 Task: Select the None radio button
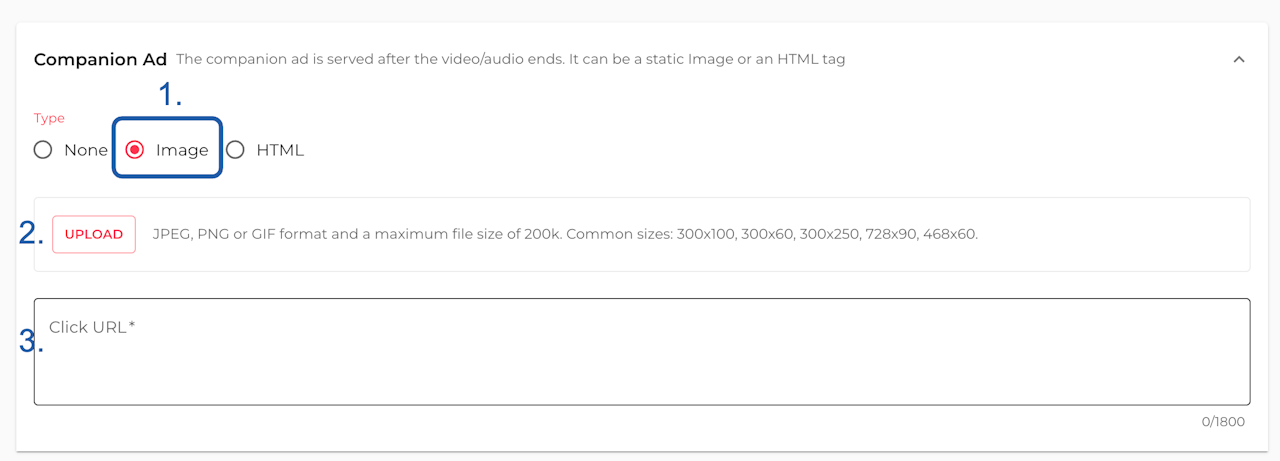coord(42,150)
